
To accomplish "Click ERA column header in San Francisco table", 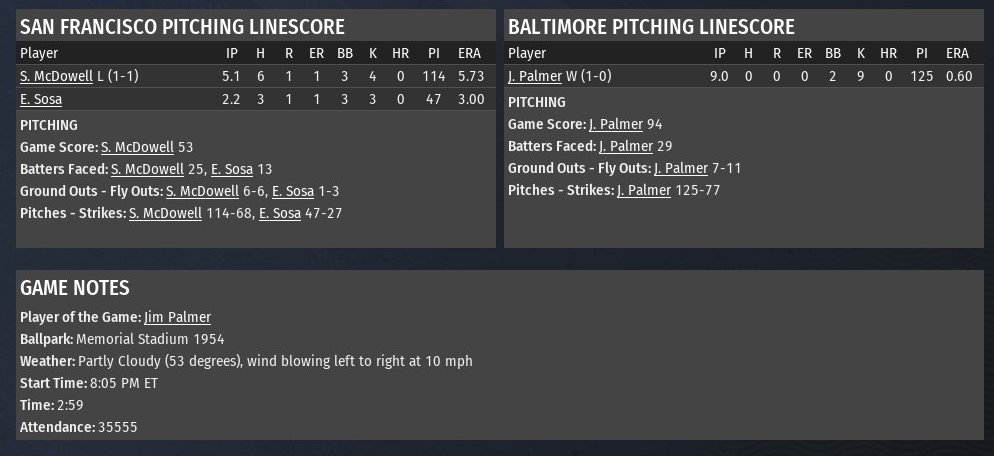I will click(x=469, y=53).
